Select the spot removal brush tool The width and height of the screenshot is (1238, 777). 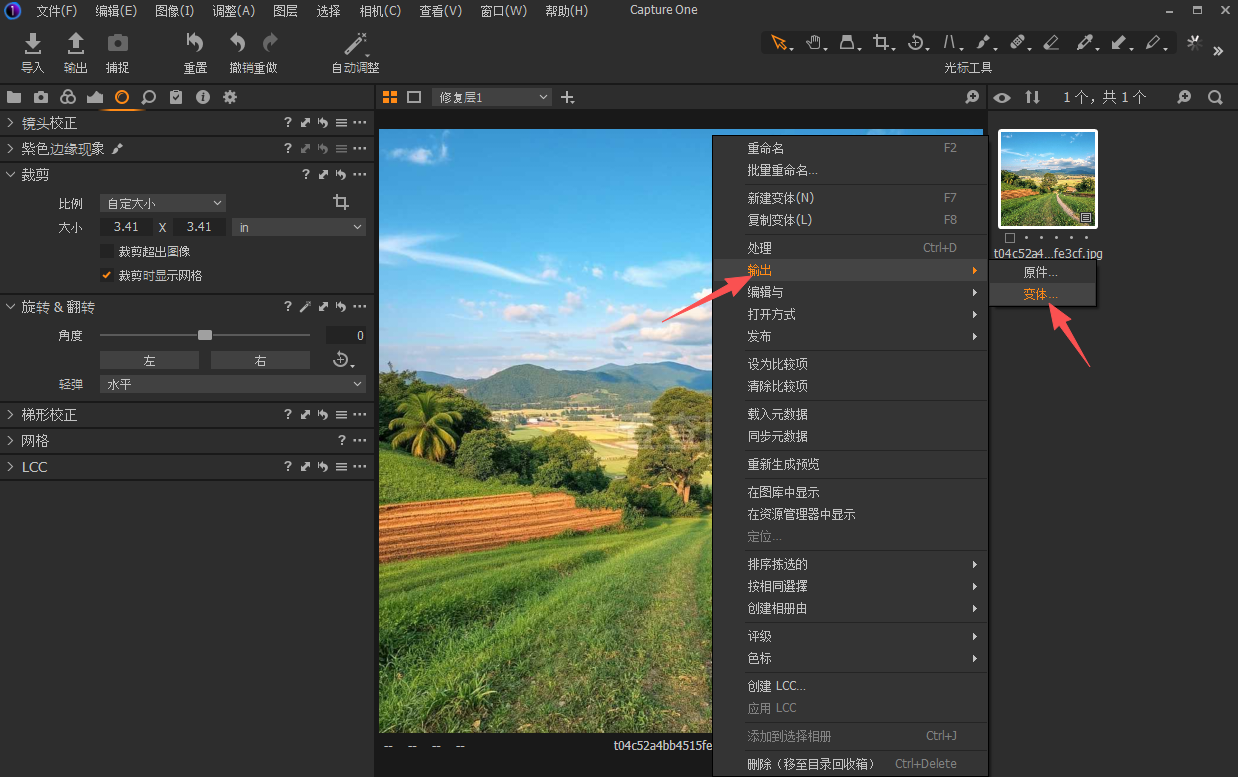[983, 43]
